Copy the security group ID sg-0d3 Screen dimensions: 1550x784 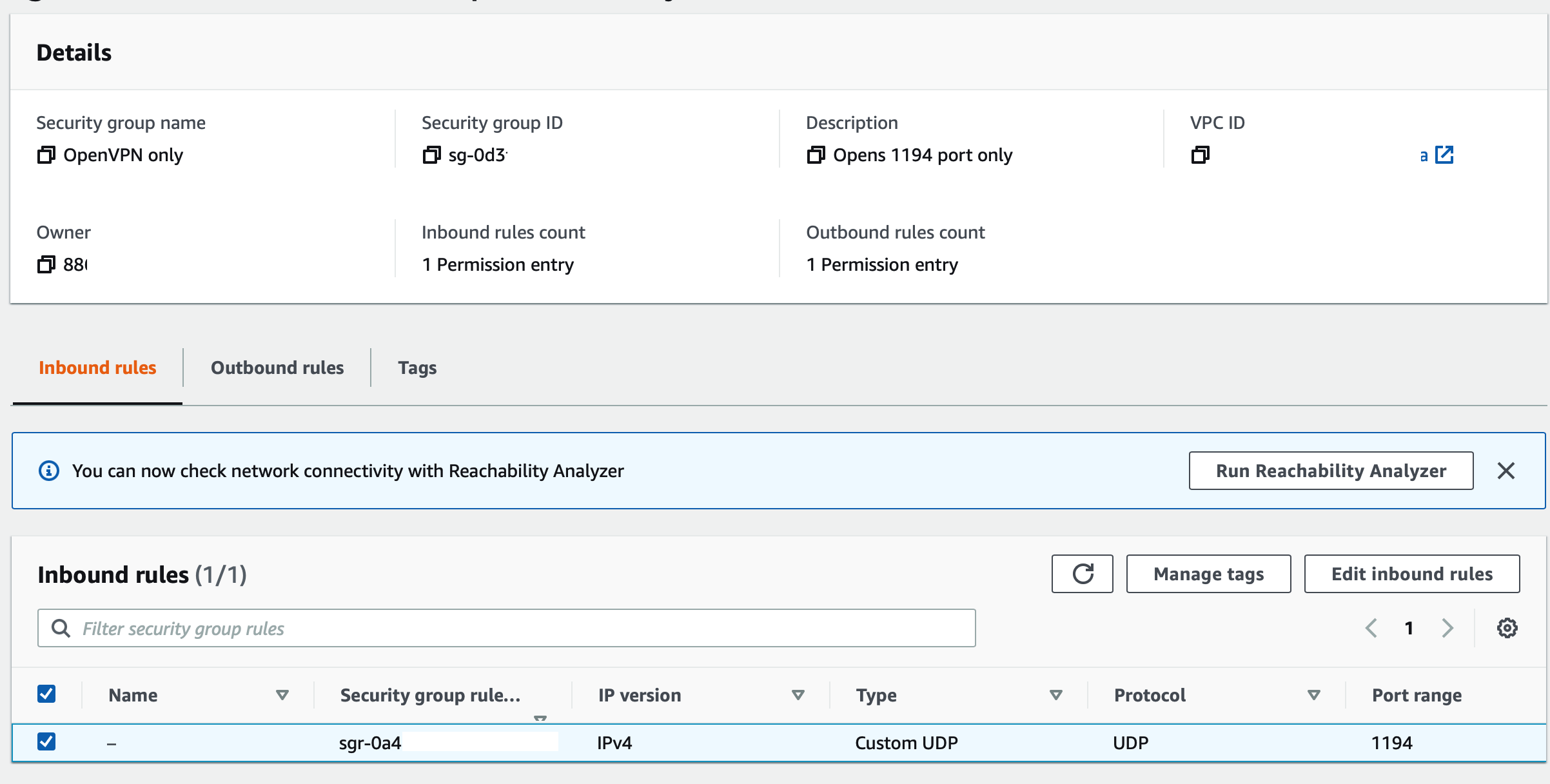click(x=431, y=155)
